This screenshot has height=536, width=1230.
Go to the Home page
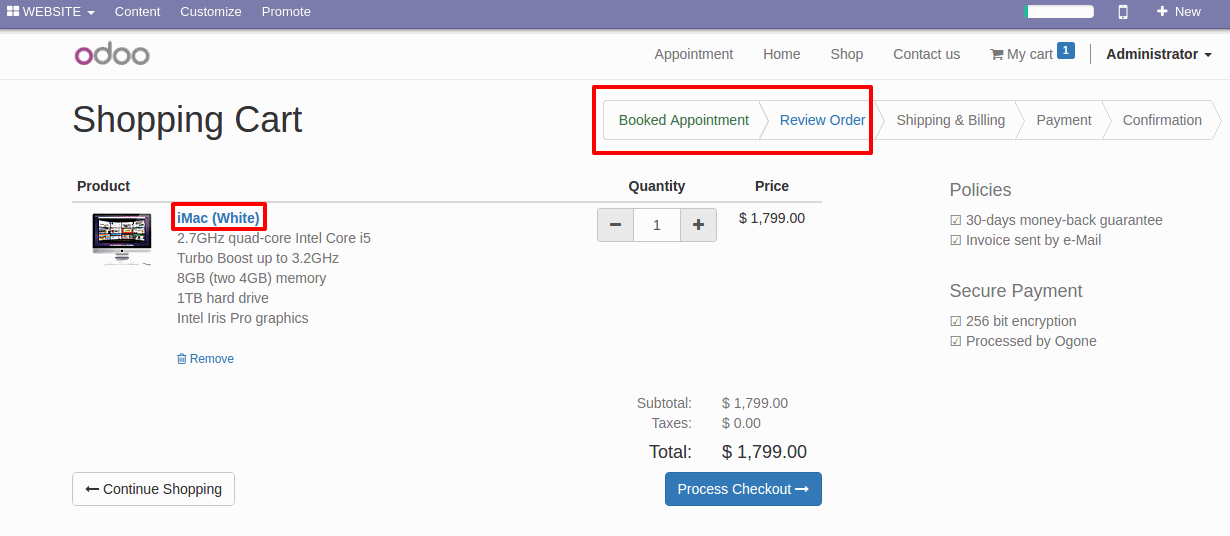[x=782, y=54]
